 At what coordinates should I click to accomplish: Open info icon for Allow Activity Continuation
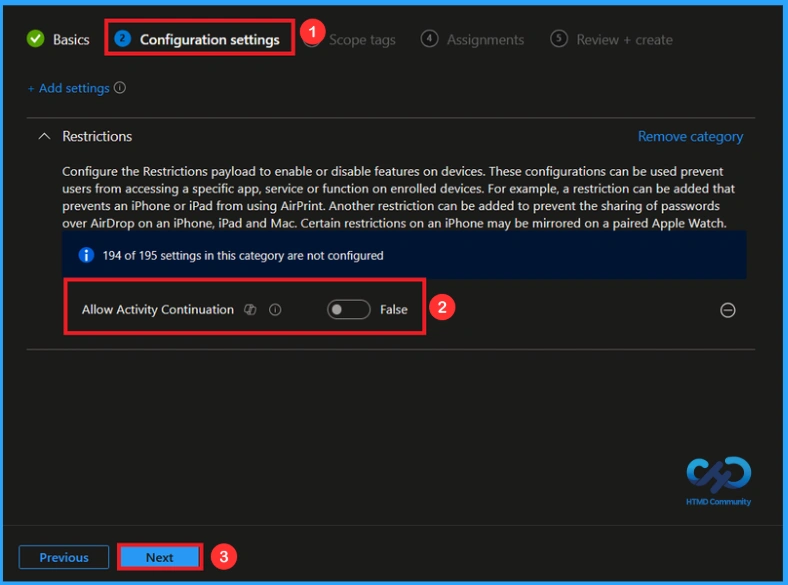(x=275, y=310)
